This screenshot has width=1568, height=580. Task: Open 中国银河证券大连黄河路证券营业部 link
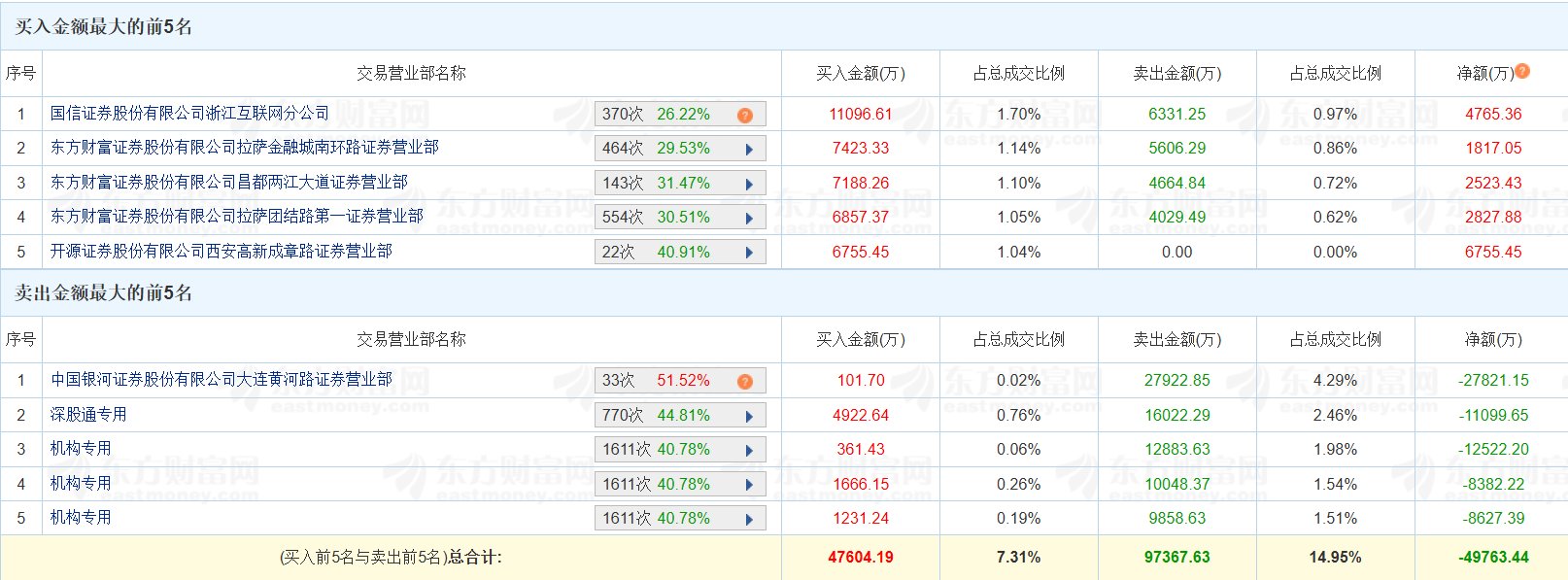(221, 380)
